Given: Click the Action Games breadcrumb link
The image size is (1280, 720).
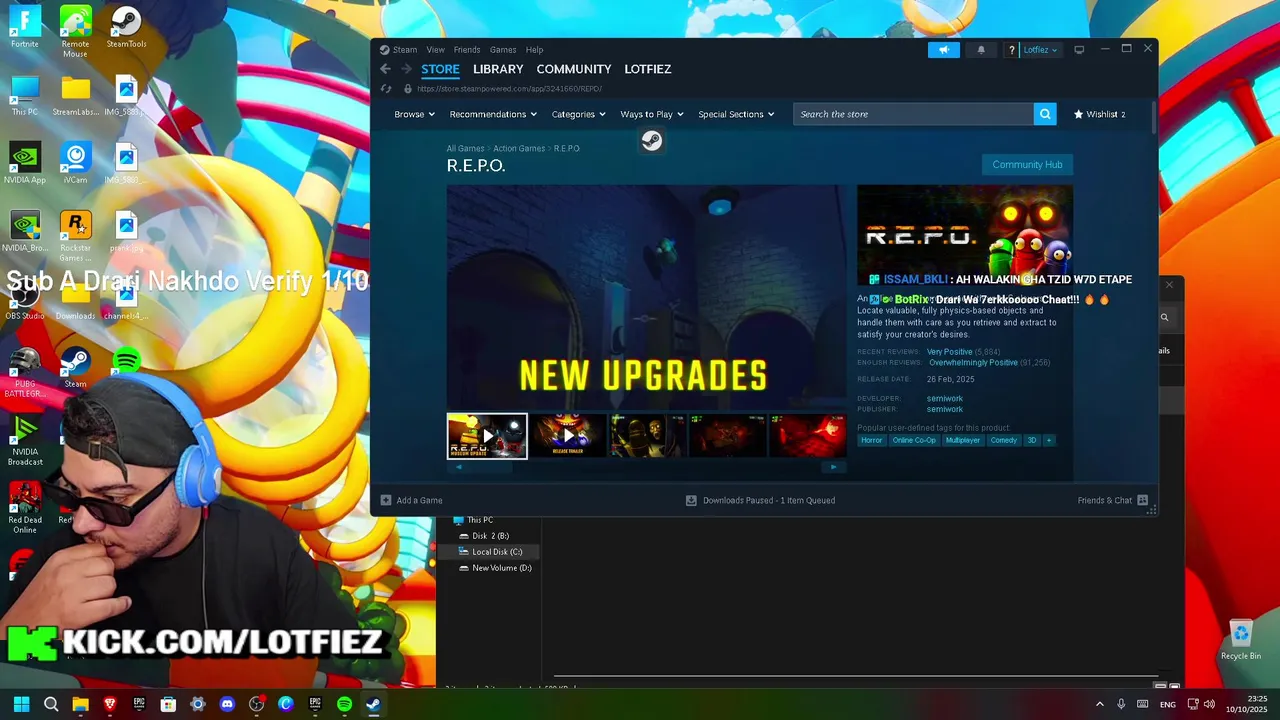Looking at the screenshot, I should tap(519, 149).
